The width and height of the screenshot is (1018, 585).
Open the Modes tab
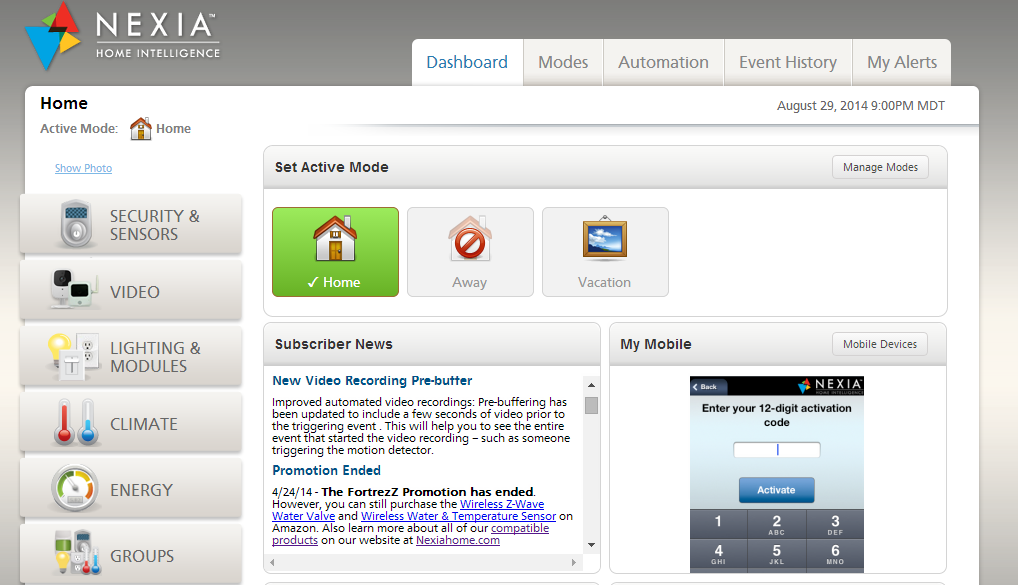563,62
